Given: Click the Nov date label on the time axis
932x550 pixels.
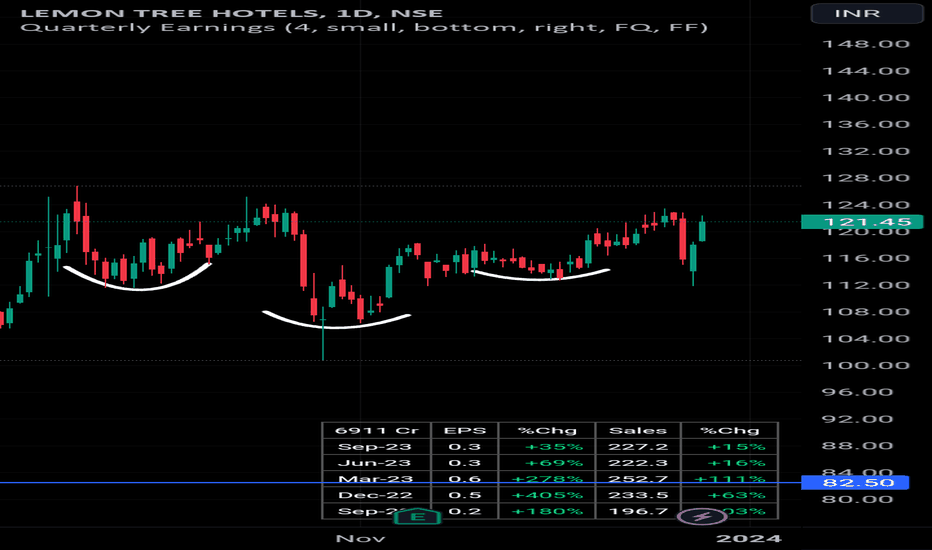Looking at the screenshot, I should 360,539.
